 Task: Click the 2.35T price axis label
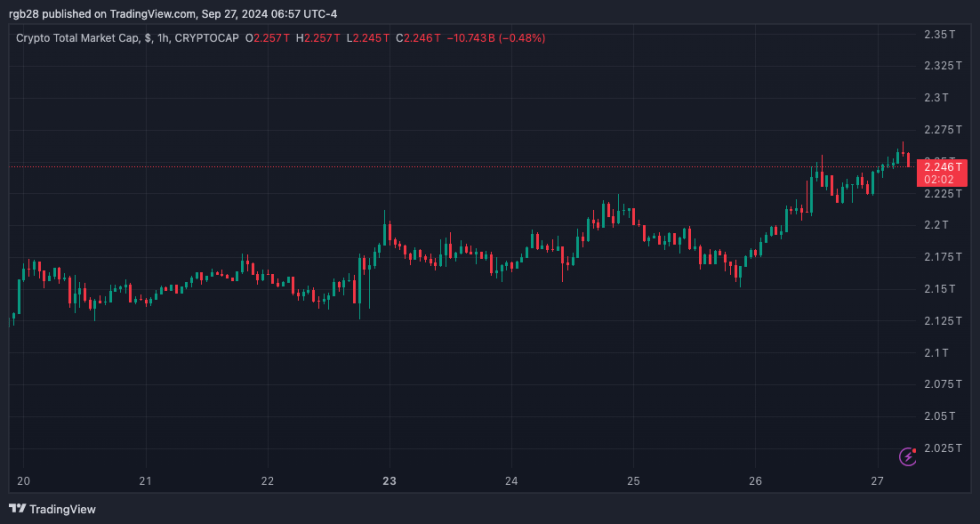[941, 34]
